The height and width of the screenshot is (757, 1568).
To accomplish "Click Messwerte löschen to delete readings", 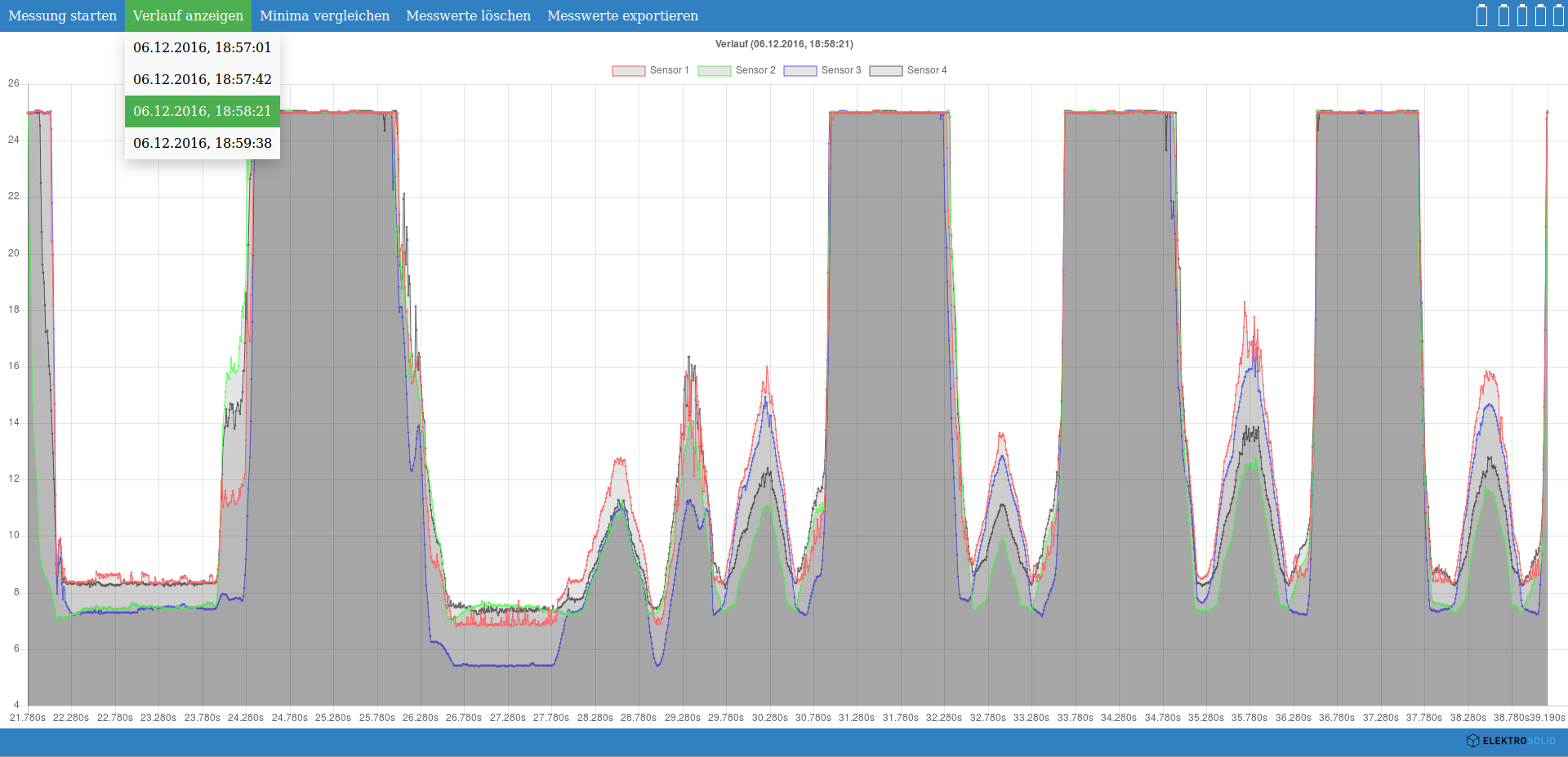I will (467, 15).
